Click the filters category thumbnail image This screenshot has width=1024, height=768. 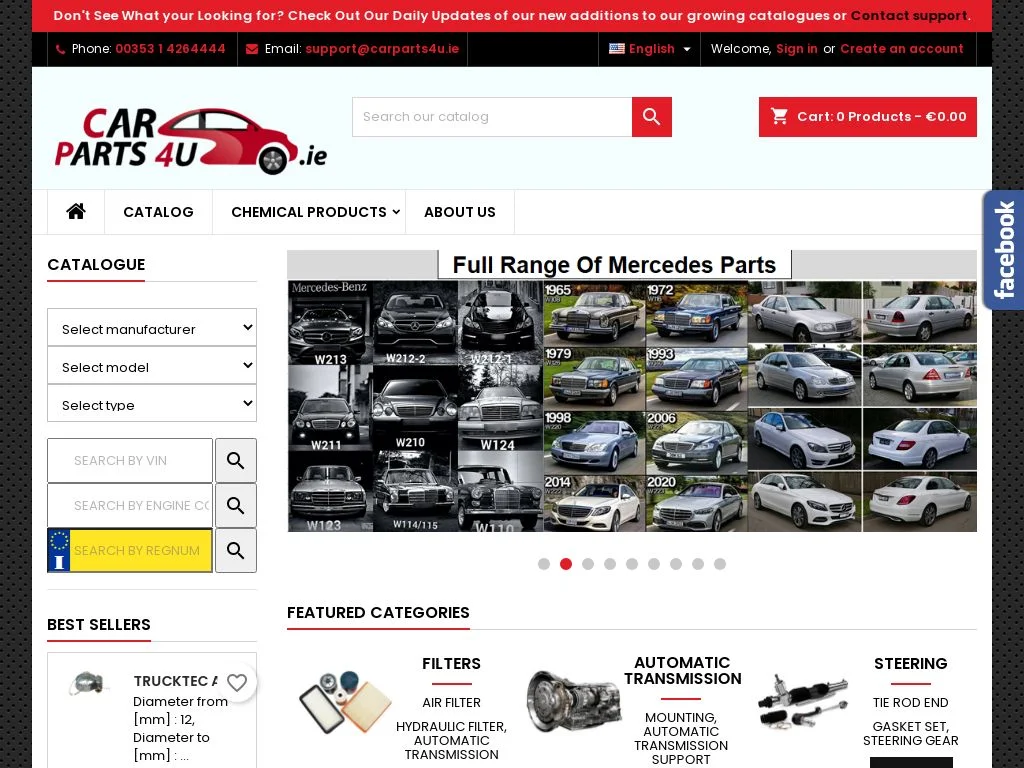click(x=345, y=702)
